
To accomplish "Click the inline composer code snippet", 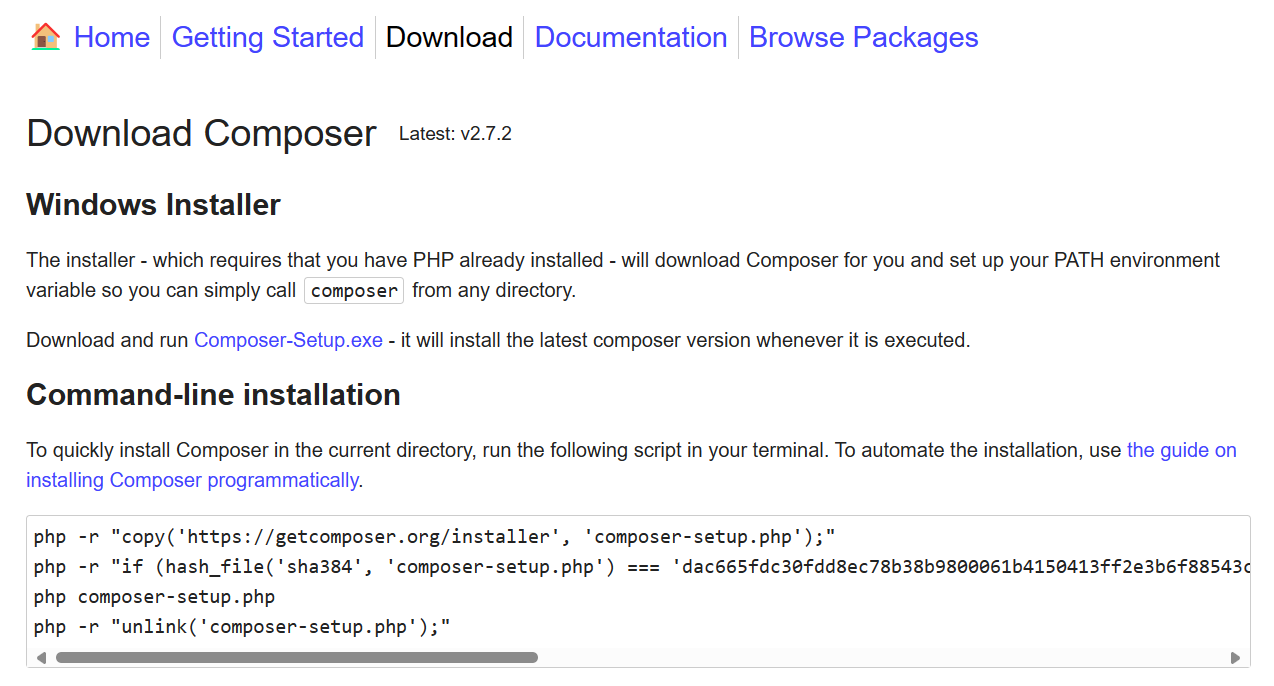I will pos(353,290).
